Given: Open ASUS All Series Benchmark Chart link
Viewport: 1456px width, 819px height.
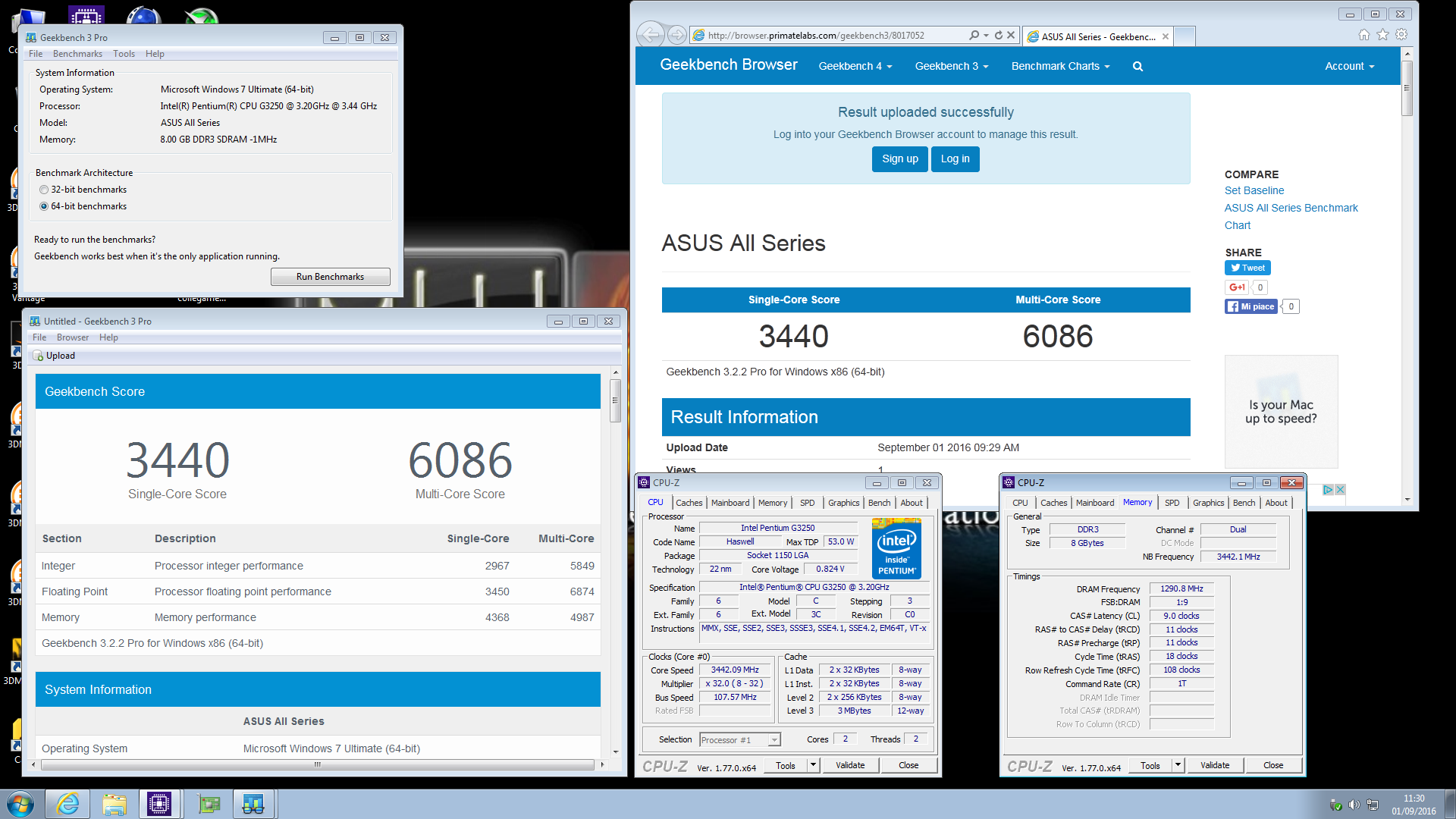Looking at the screenshot, I should (x=1291, y=217).
